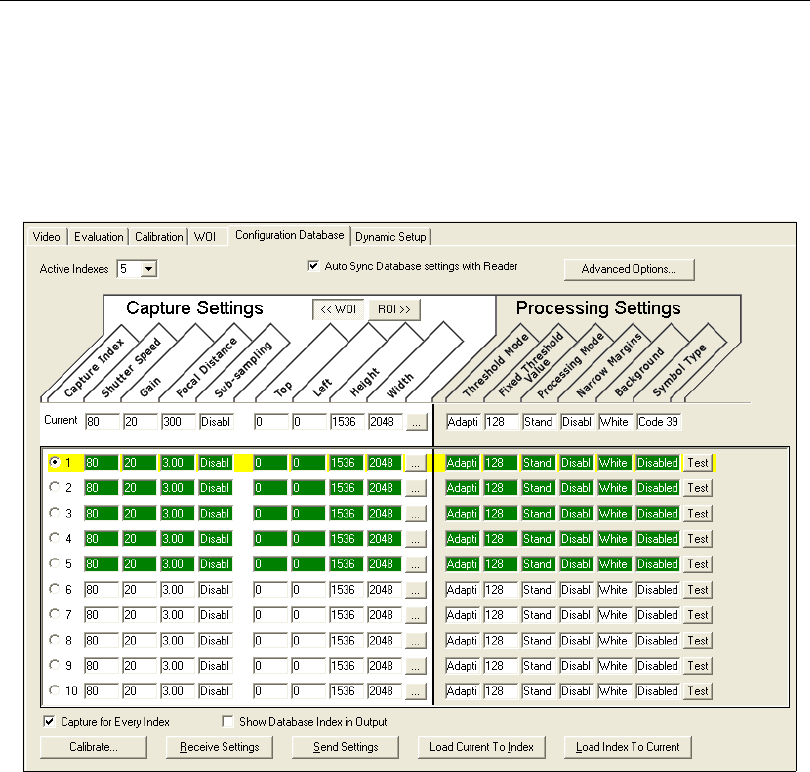Click index 4 Processing Mode Stand field
The width and height of the screenshot is (810, 772).
click(x=538, y=539)
